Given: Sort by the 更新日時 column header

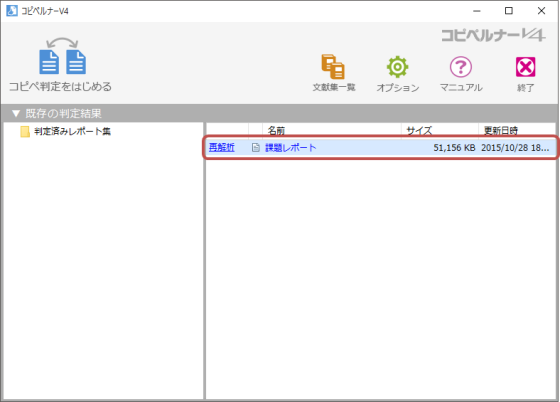Looking at the screenshot, I should (517, 130).
